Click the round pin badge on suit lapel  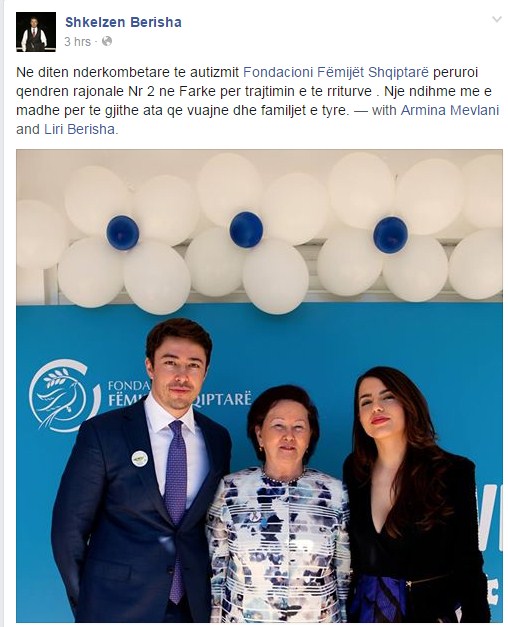(x=140, y=458)
